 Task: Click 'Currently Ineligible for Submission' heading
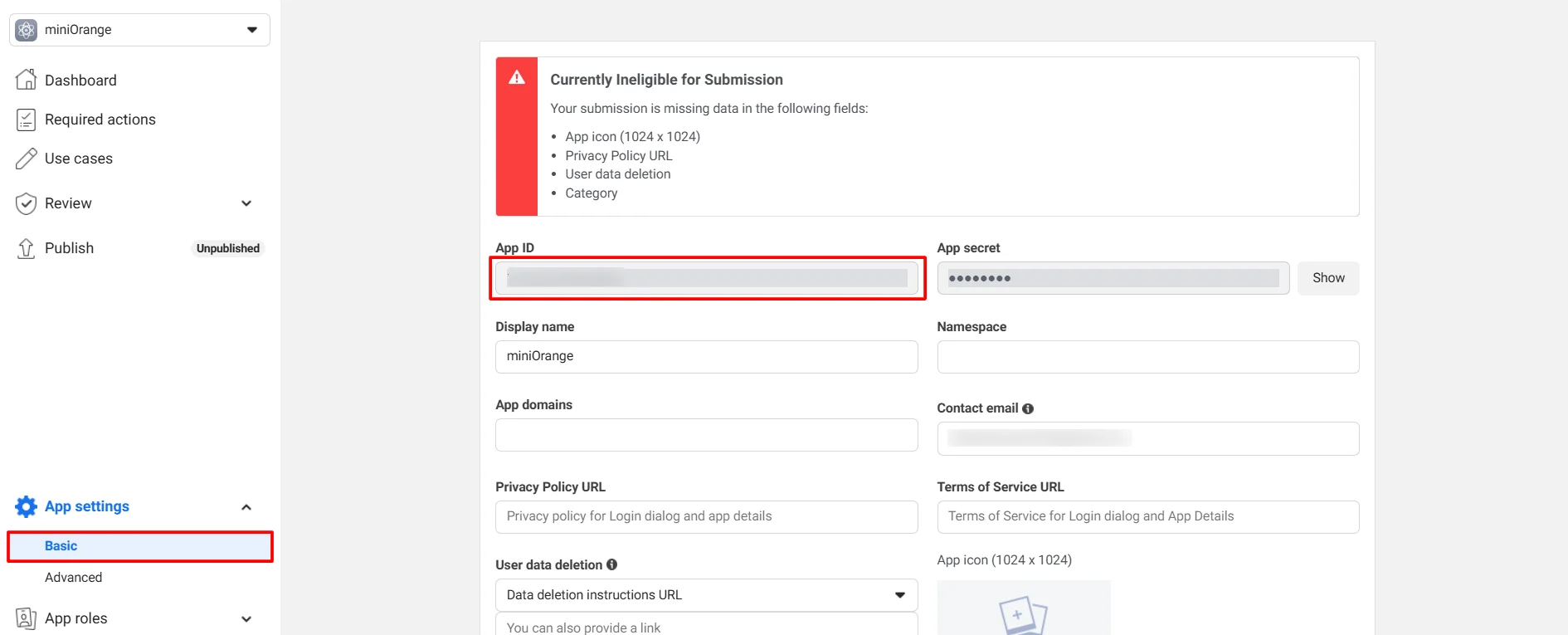pos(666,80)
